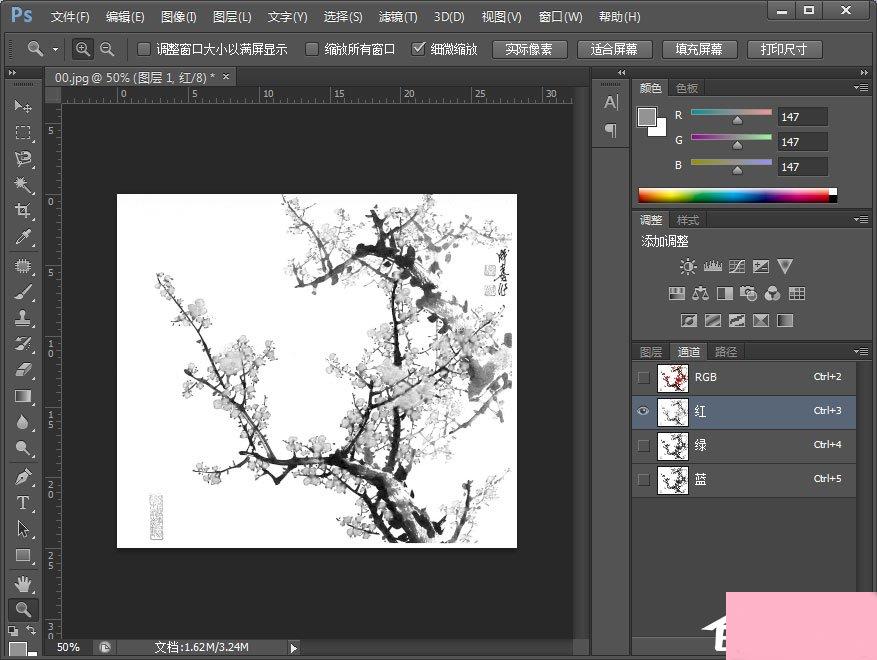
Task: Add an Exposure adjustment
Action: click(761, 266)
